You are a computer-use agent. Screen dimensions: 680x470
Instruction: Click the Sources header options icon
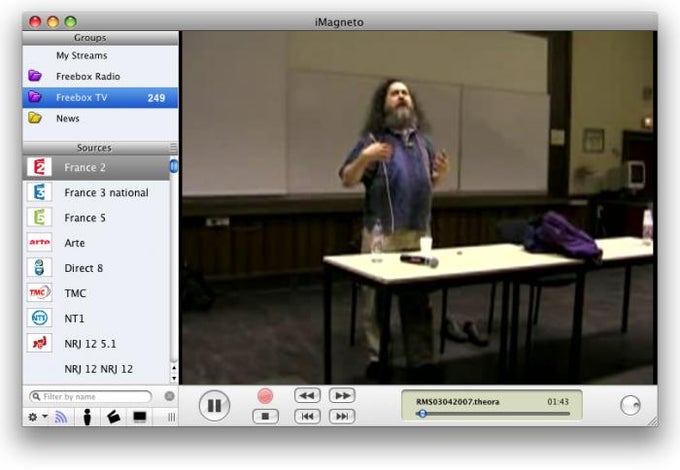coord(173,147)
